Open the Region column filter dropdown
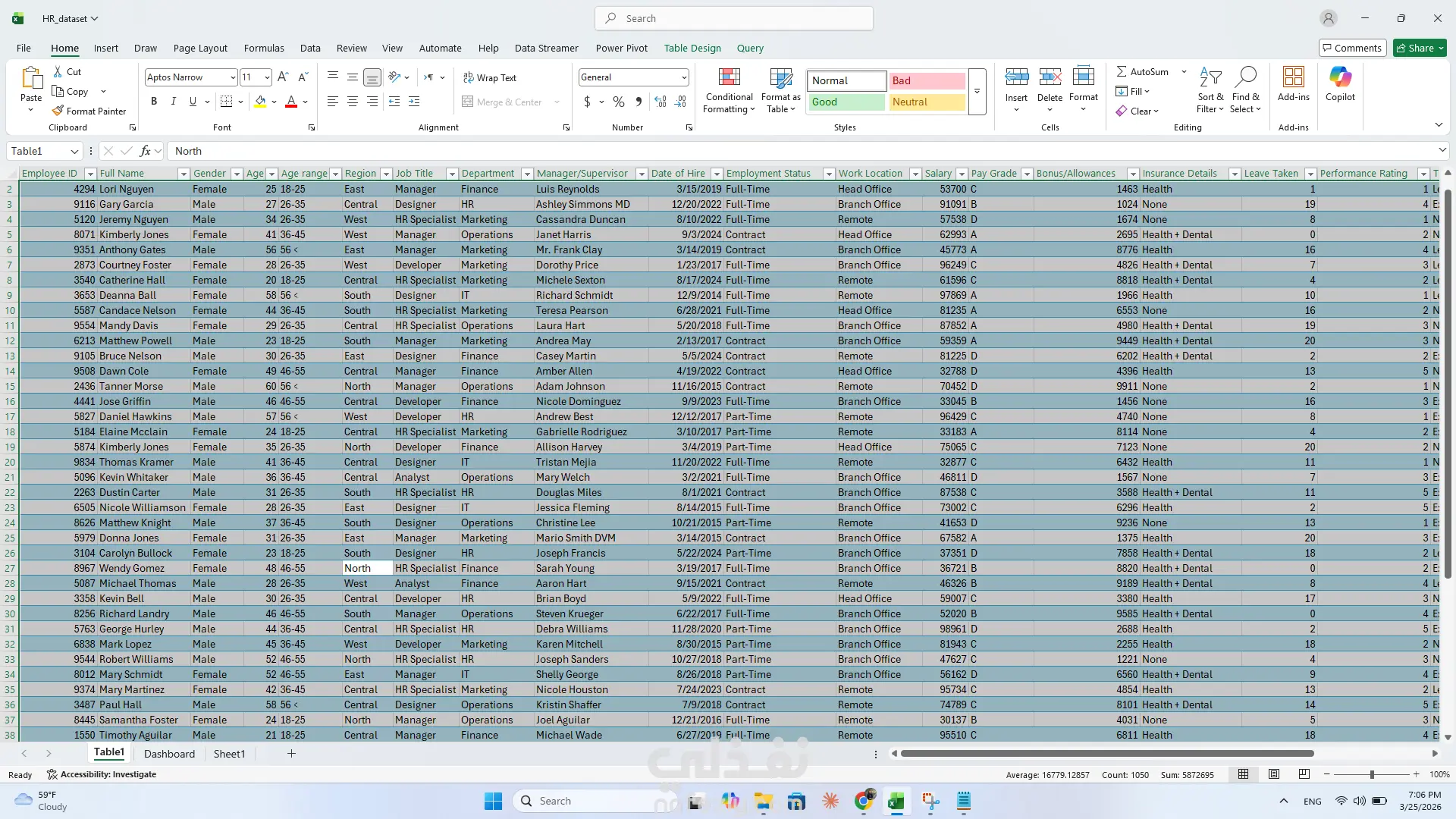The image size is (1456, 819). tap(385, 174)
